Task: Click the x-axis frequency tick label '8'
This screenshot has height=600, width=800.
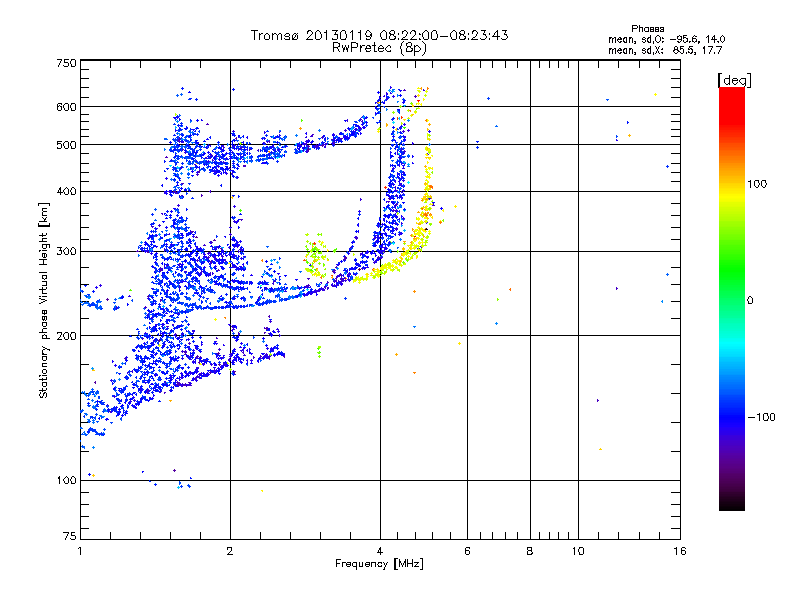Action: pyautogui.click(x=530, y=552)
